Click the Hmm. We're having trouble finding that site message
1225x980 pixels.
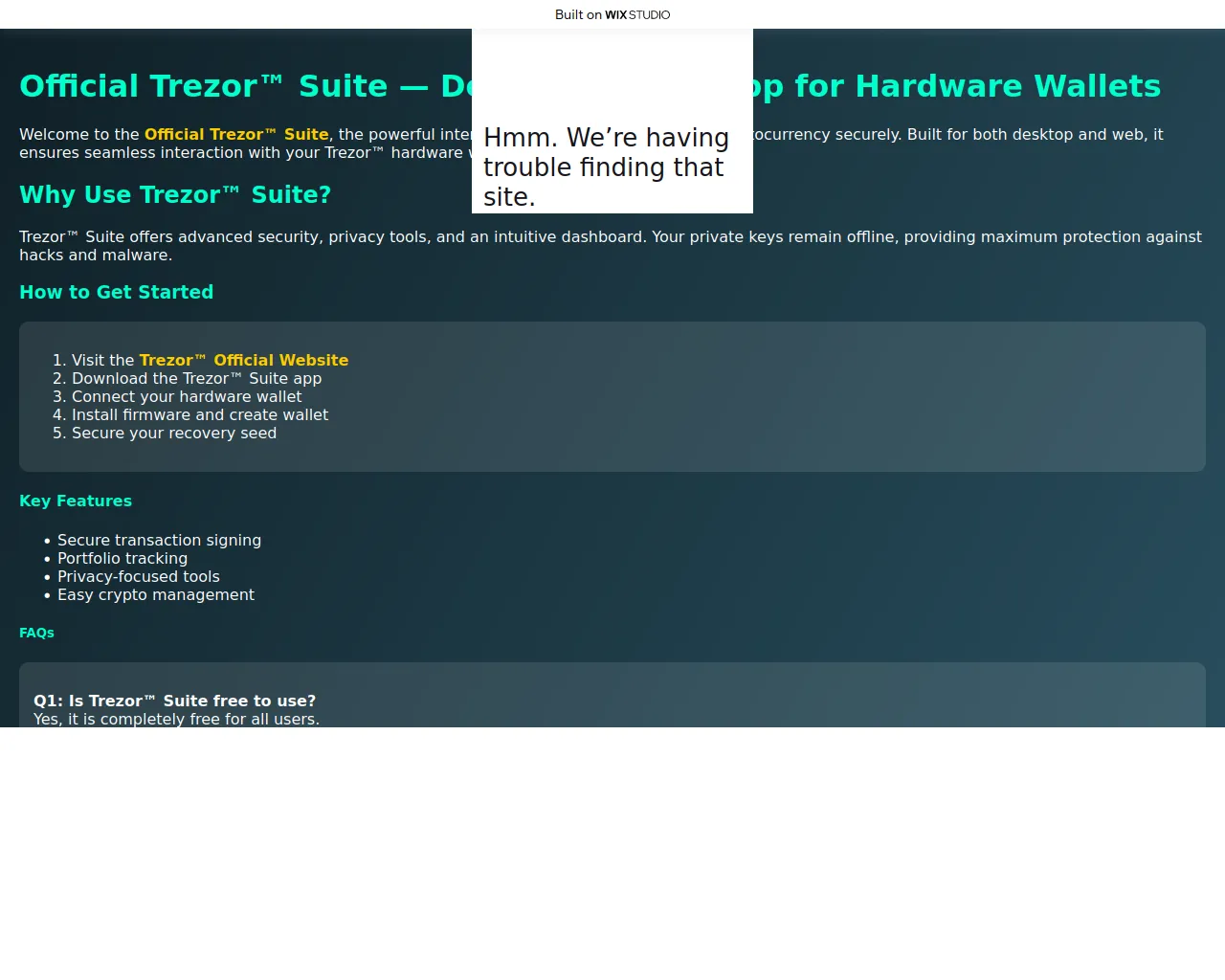607,167
